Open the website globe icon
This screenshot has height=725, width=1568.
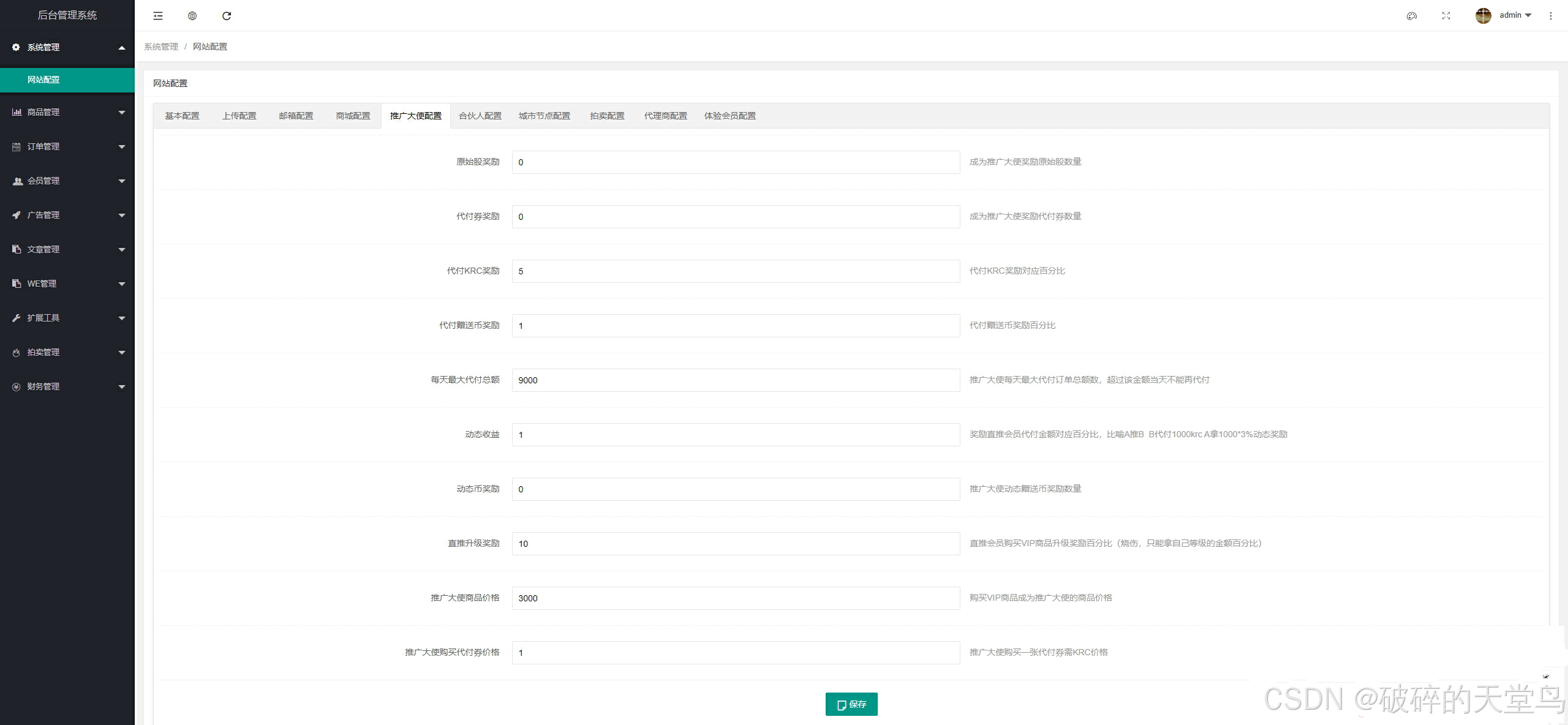point(192,16)
